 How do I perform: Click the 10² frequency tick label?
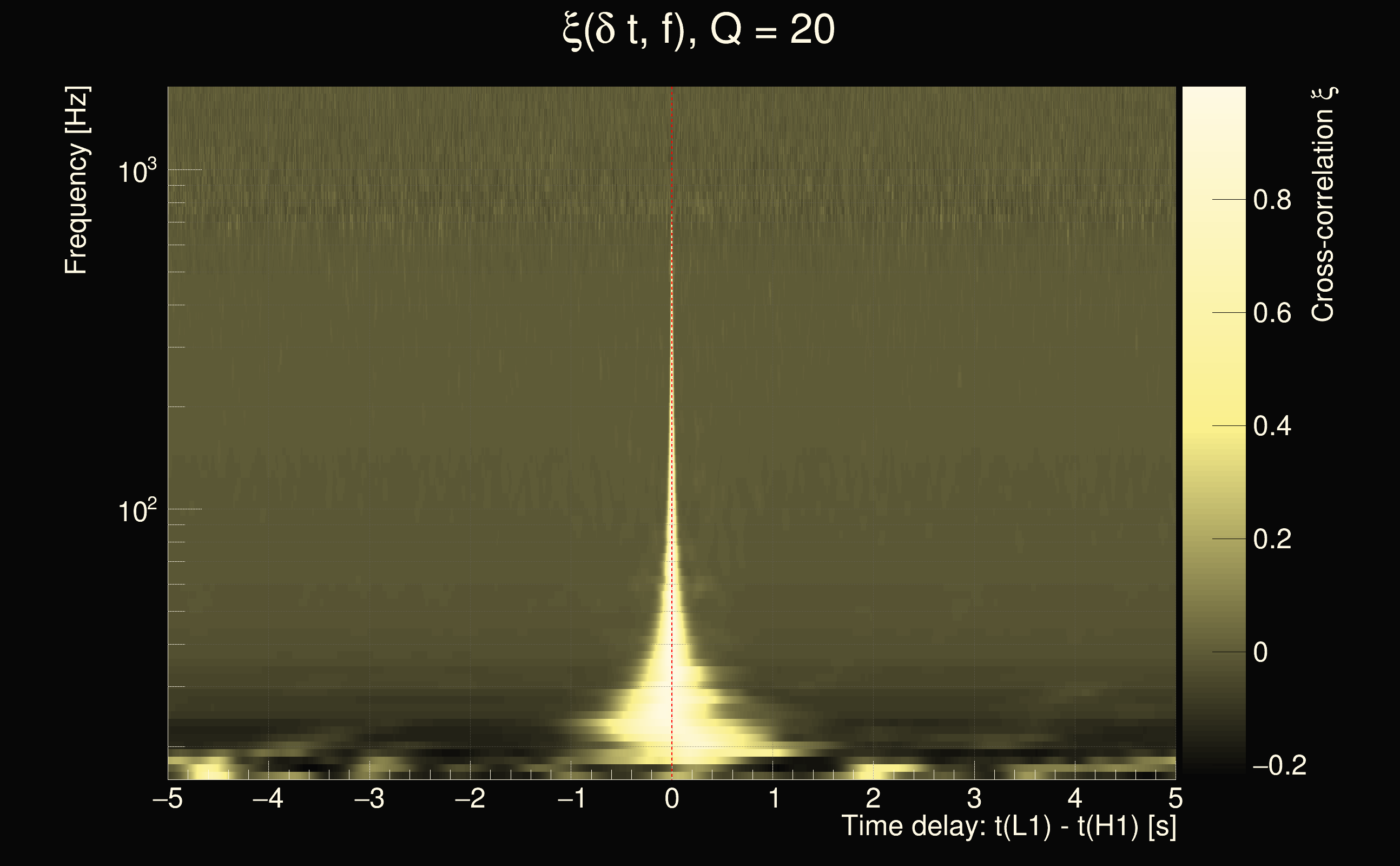pyautogui.click(x=137, y=510)
